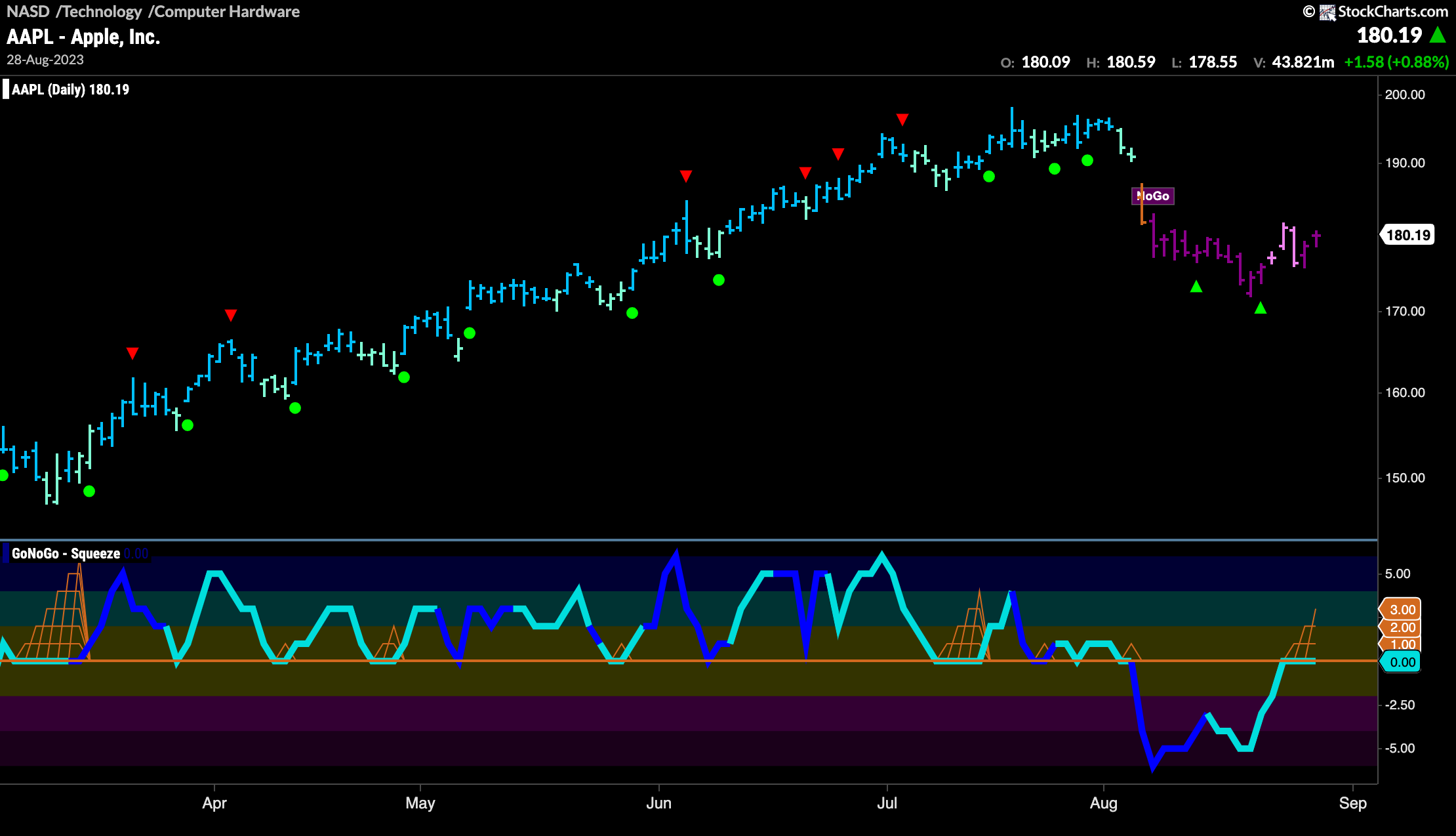Screen dimensions: 1456x836
Task: Click the AAPL - Apple, Inc. title
Action: [x=83, y=37]
